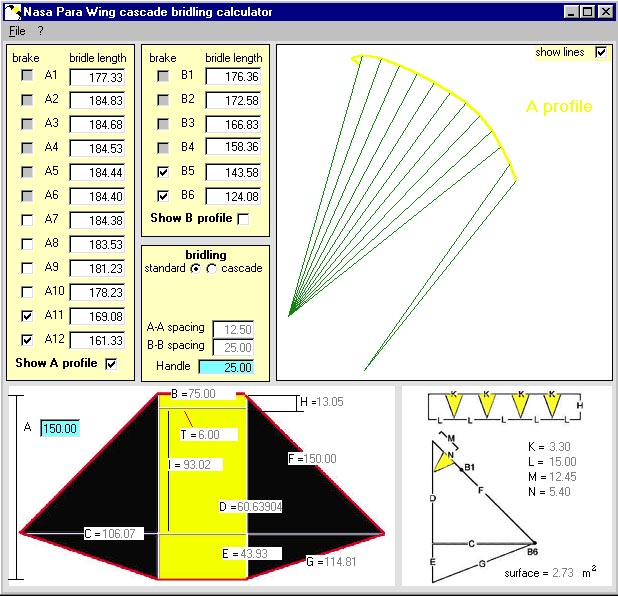Click the I = 93.02 value
The width and height of the screenshot is (618, 596).
(197, 464)
